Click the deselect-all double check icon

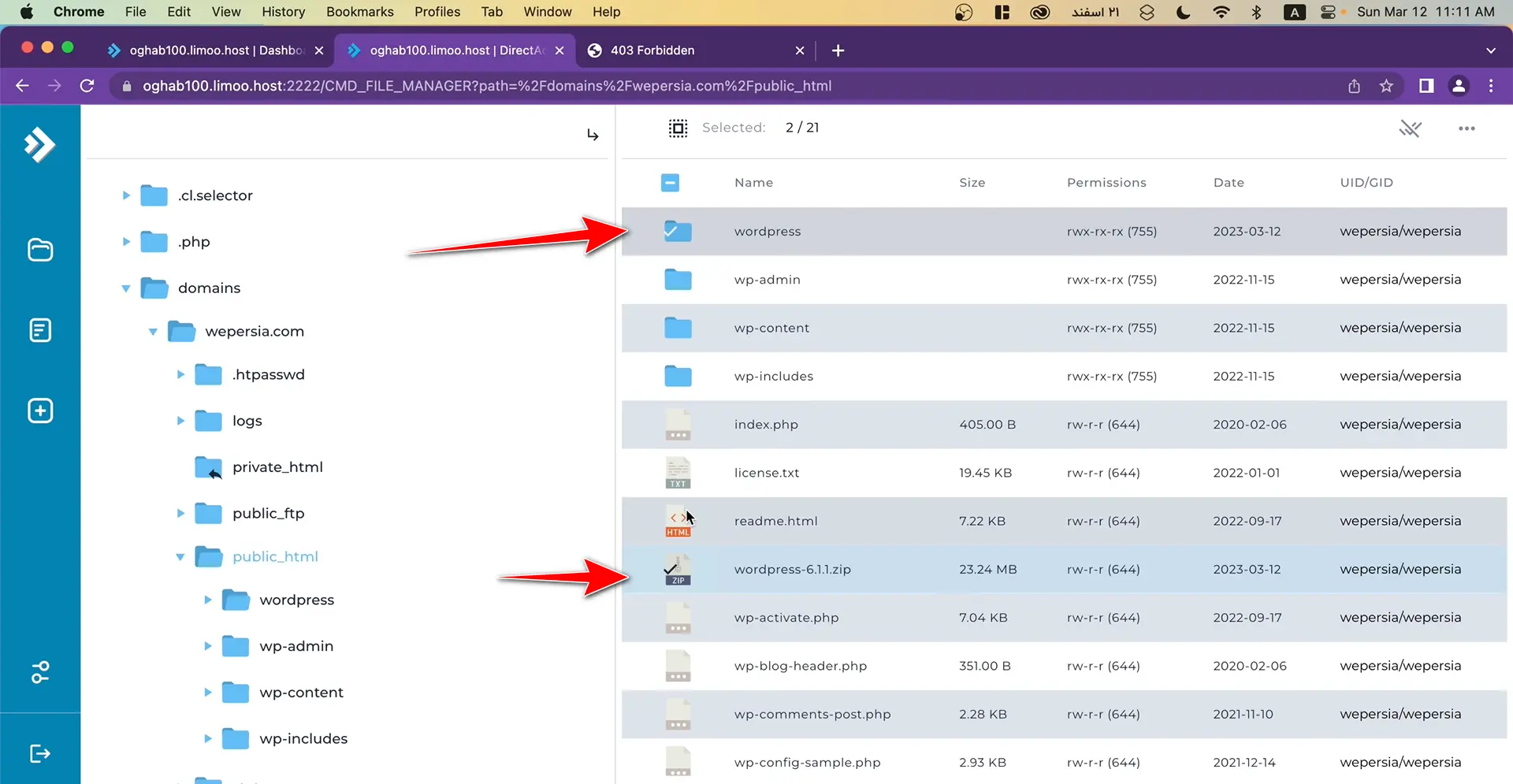(x=1410, y=128)
